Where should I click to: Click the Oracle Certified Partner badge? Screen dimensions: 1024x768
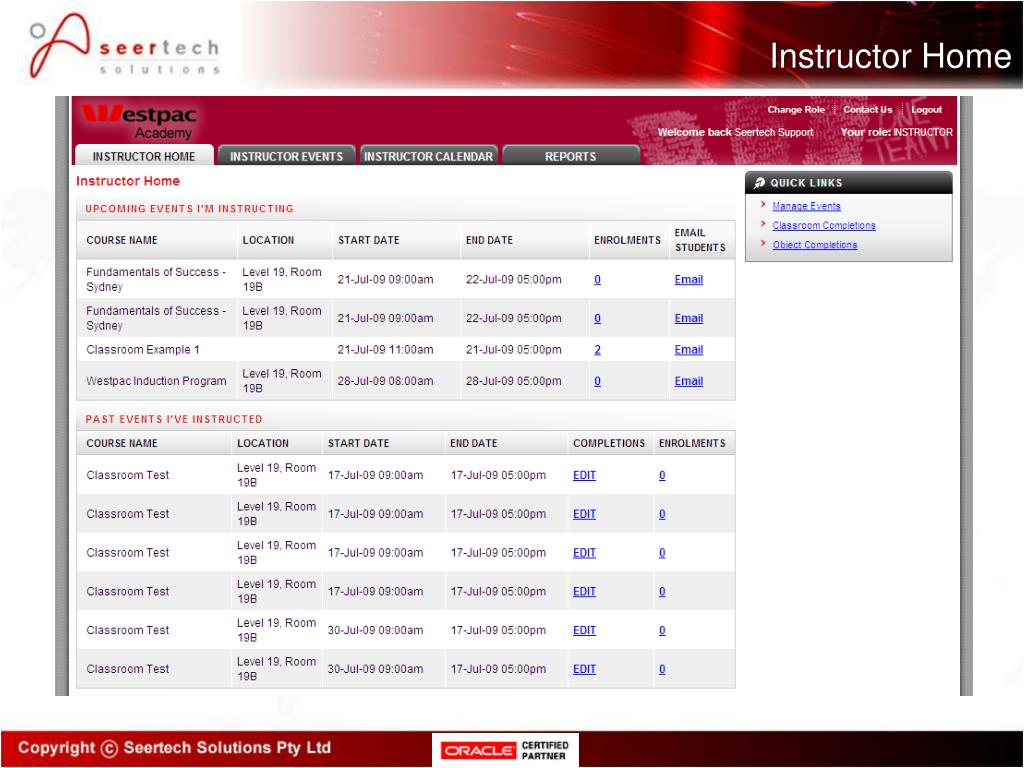click(x=505, y=750)
